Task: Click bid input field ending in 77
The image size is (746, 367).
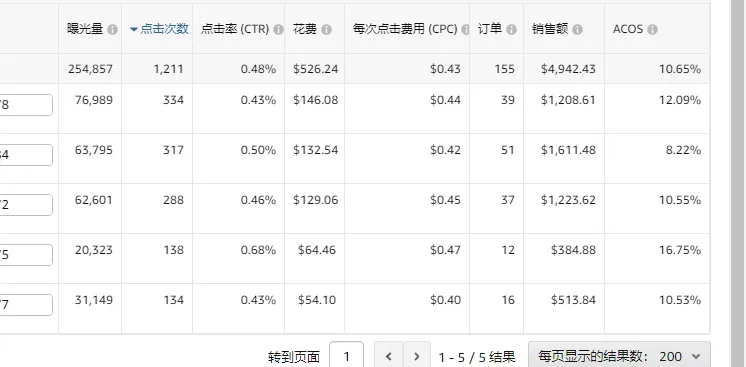Action: pyautogui.click(x=26, y=305)
